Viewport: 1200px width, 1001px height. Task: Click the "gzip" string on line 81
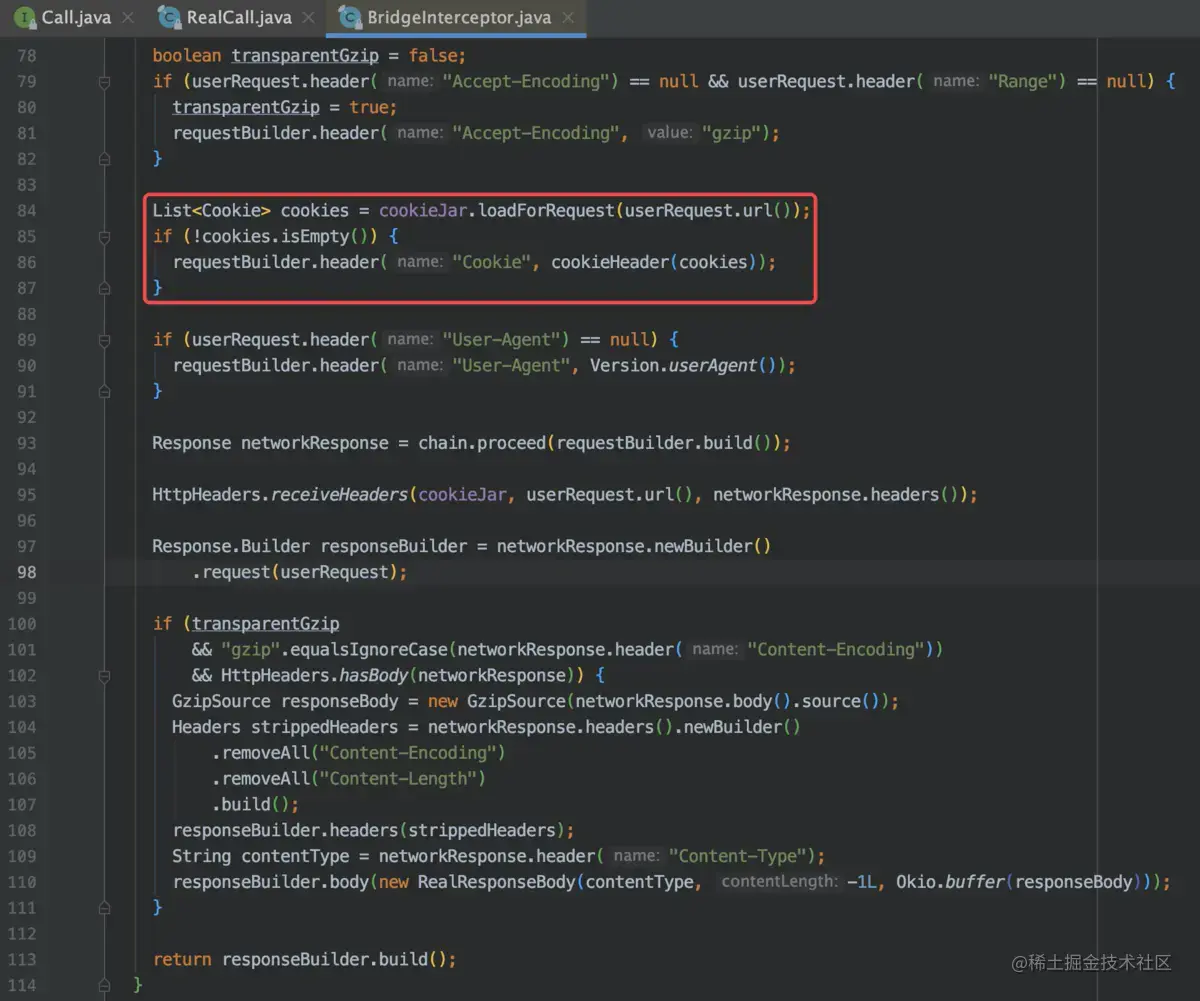(x=731, y=133)
